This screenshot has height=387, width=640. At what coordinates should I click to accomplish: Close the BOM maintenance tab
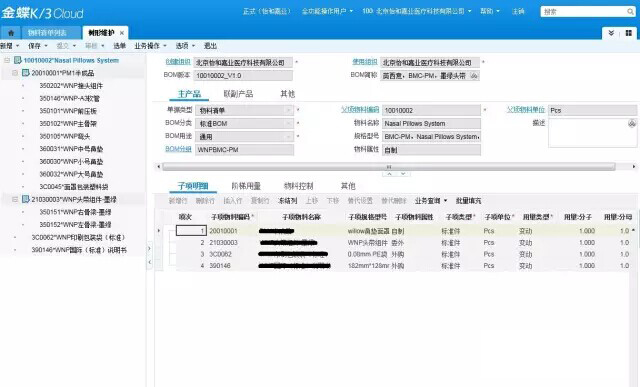[x=122, y=33]
